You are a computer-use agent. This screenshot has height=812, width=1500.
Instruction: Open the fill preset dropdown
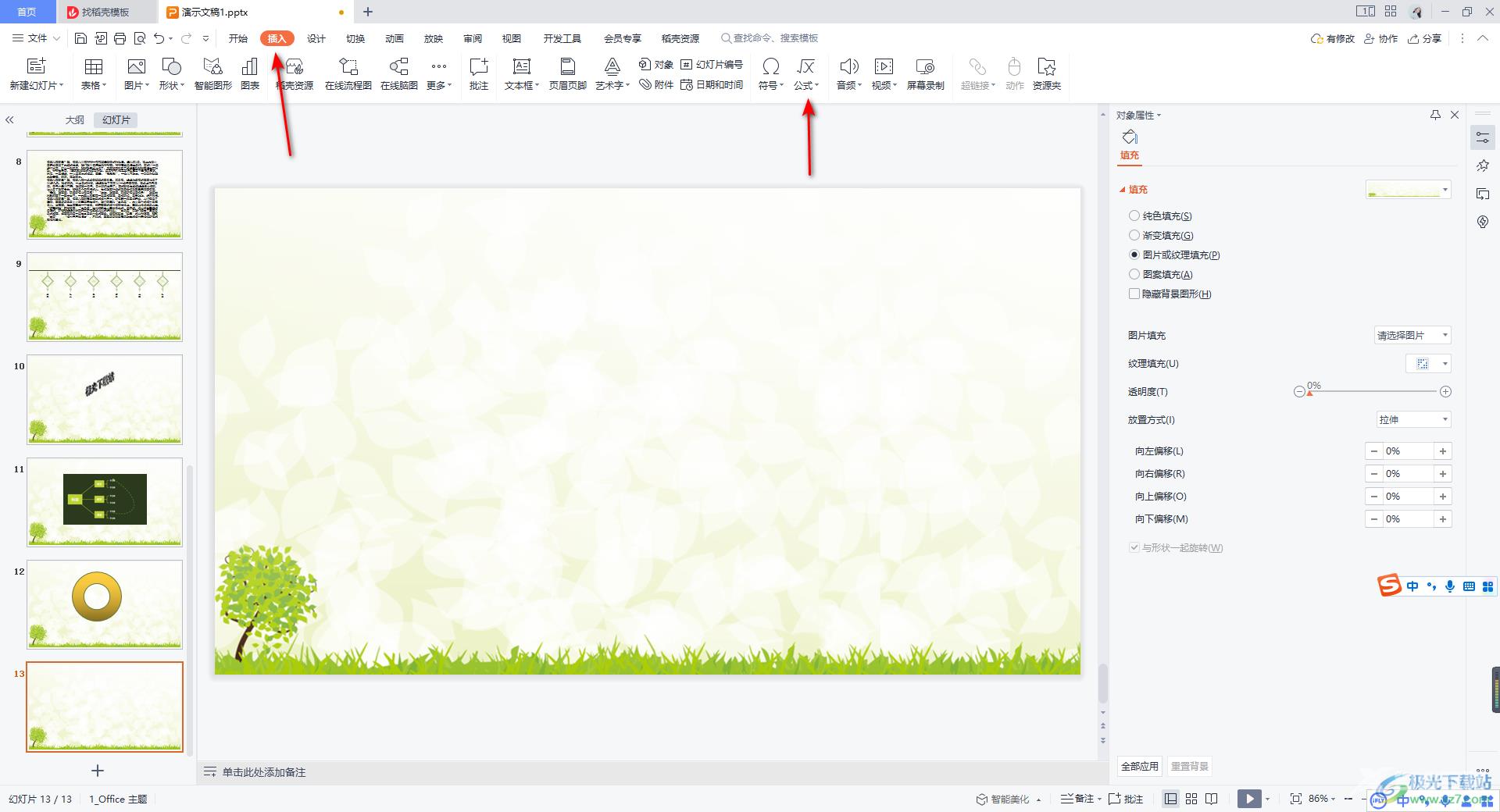click(x=1409, y=190)
